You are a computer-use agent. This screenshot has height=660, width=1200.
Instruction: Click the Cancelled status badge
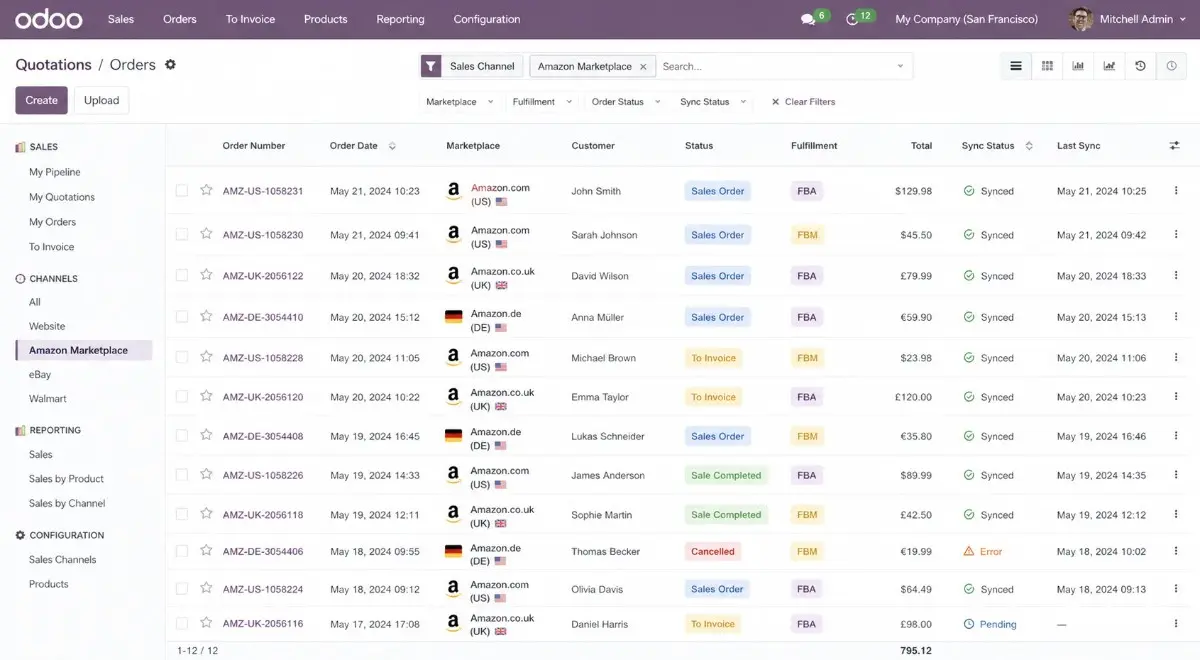[713, 551]
